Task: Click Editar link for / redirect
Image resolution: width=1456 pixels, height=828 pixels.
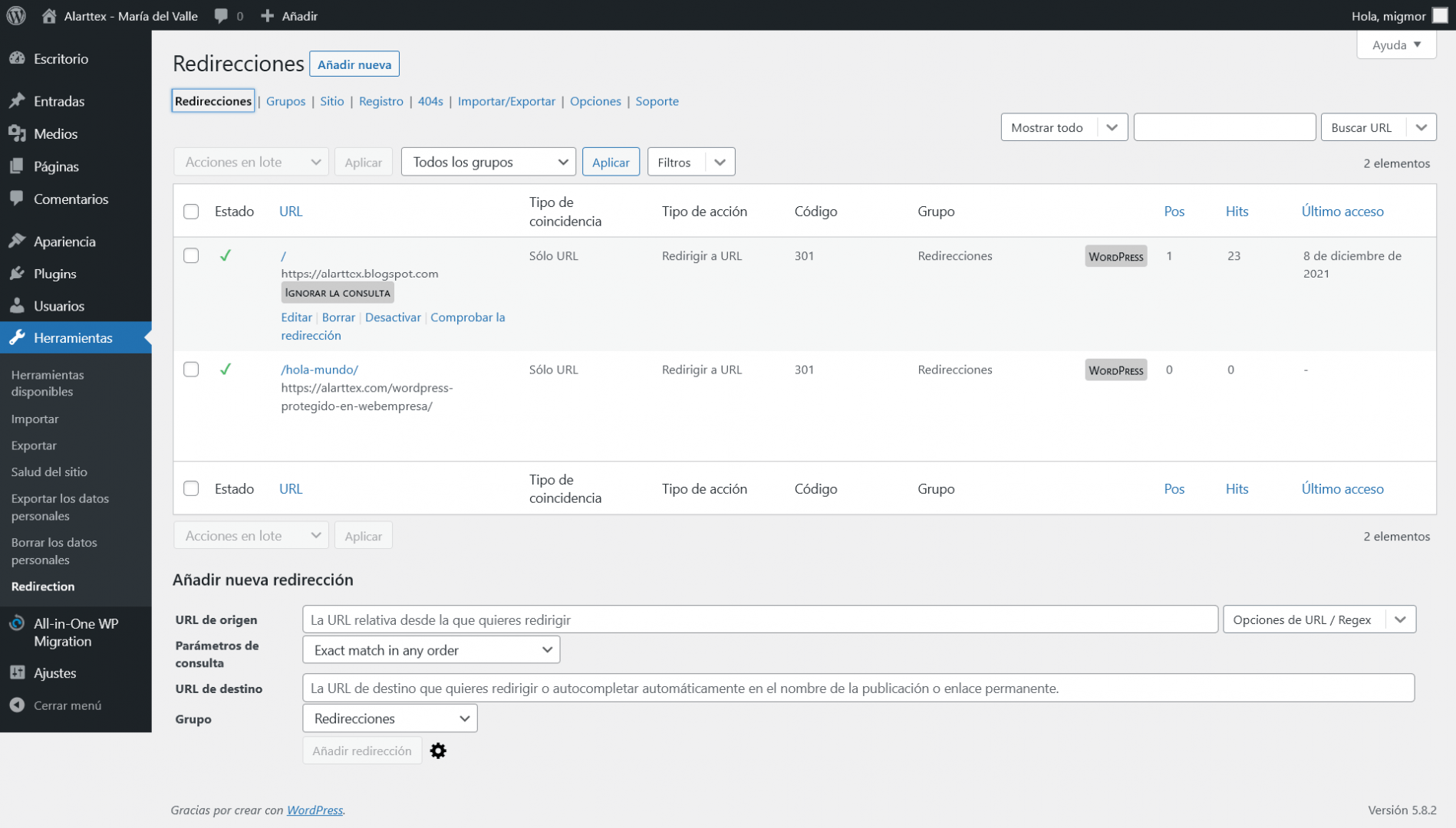Action: pyautogui.click(x=296, y=317)
